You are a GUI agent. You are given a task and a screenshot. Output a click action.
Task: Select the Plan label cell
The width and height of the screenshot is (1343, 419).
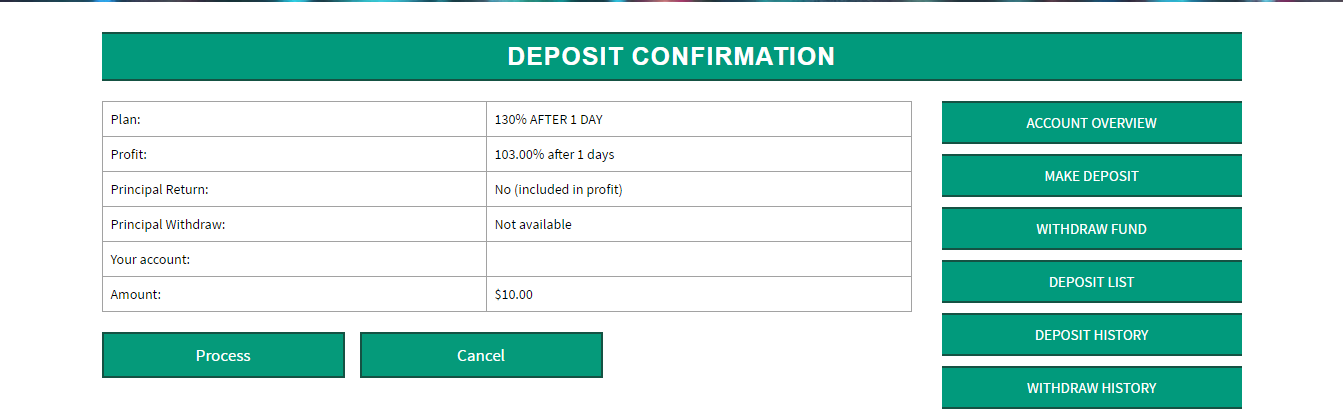(x=126, y=119)
